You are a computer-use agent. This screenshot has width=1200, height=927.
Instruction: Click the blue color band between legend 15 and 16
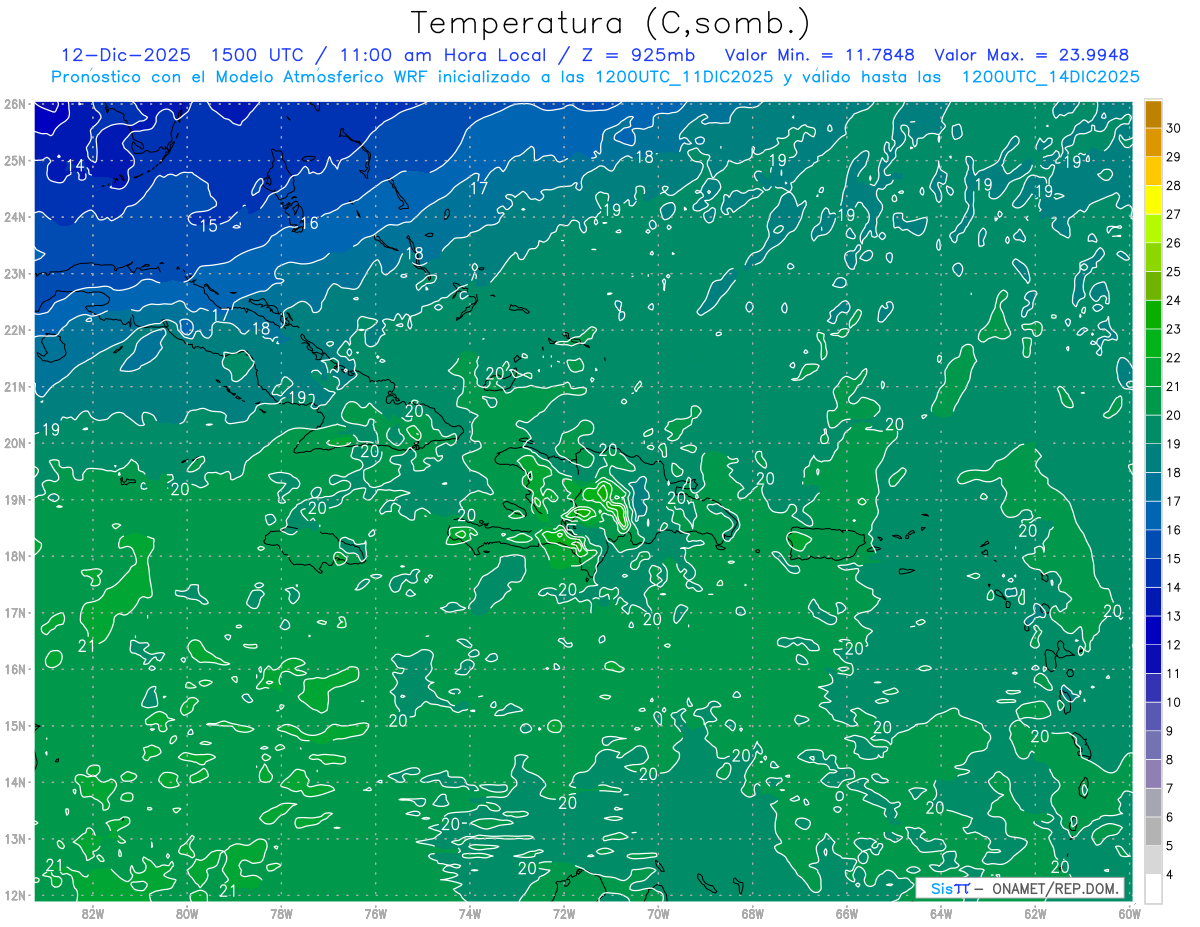pos(1153,544)
